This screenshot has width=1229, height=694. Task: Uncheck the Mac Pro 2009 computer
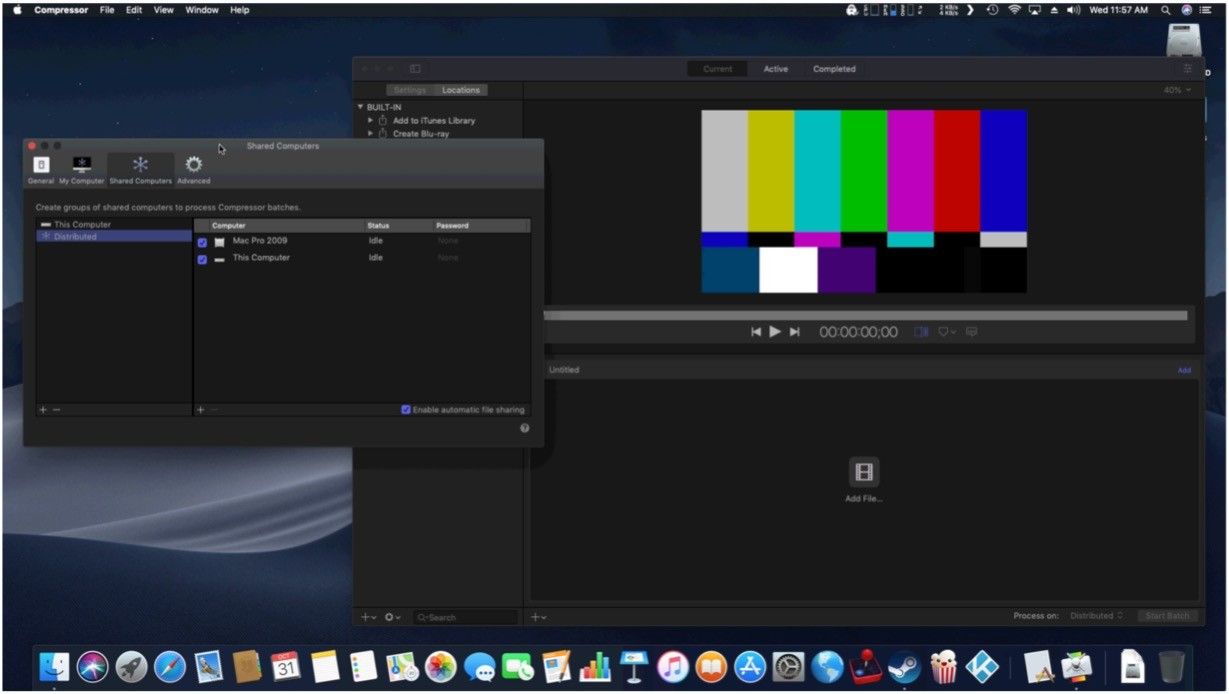[202, 242]
